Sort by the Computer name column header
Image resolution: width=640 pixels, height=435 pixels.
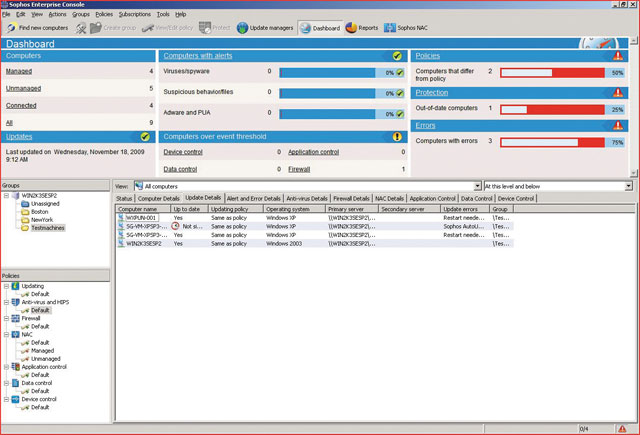click(x=142, y=209)
